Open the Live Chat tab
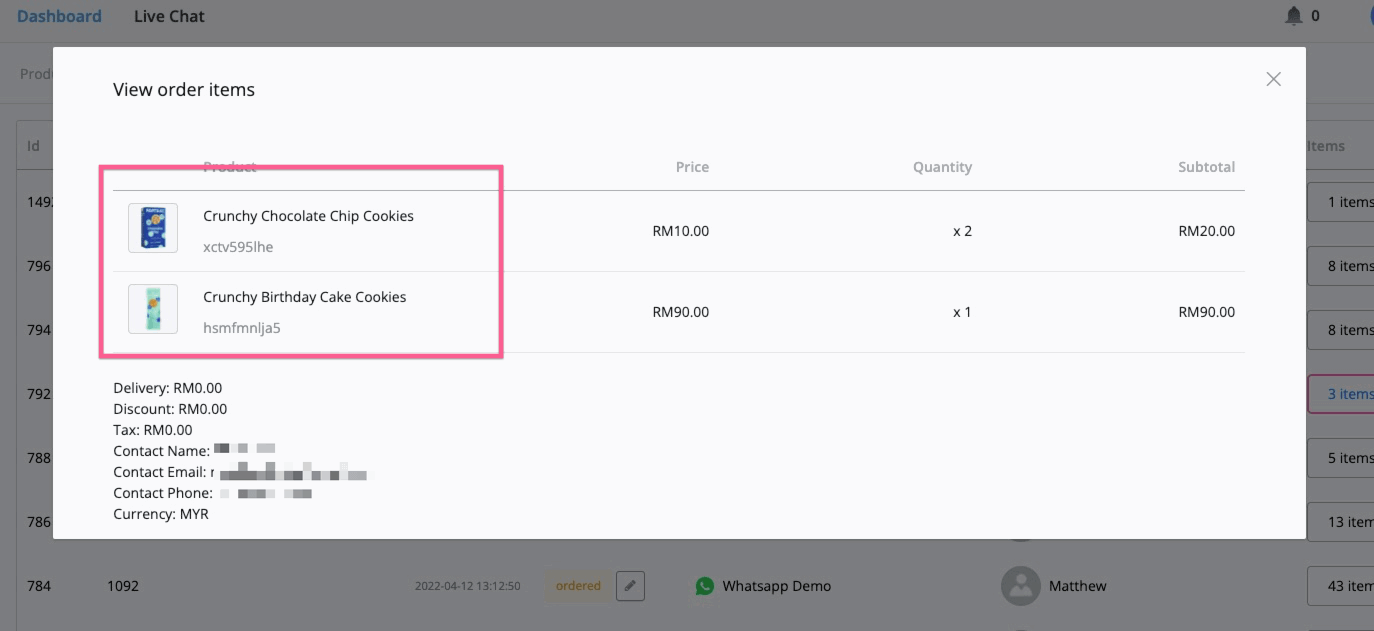Image resolution: width=1374 pixels, height=631 pixels. coord(169,16)
